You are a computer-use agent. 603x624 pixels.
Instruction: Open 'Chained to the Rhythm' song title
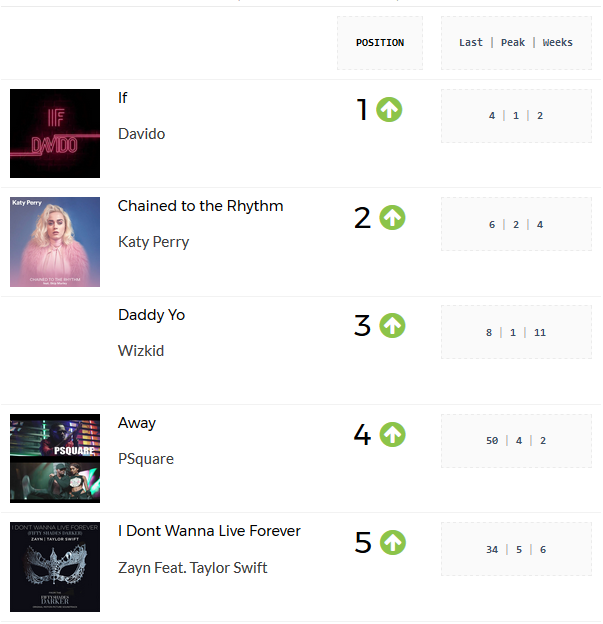click(200, 206)
